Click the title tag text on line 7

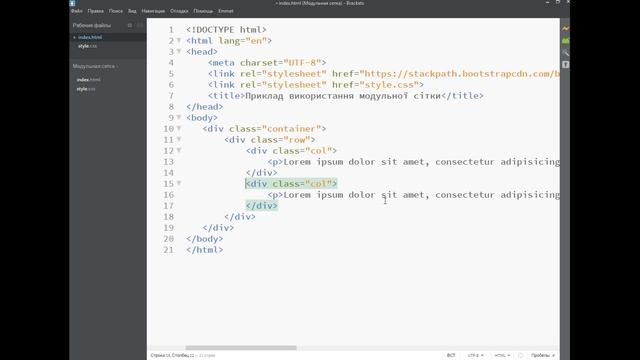(x=343, y=96)
